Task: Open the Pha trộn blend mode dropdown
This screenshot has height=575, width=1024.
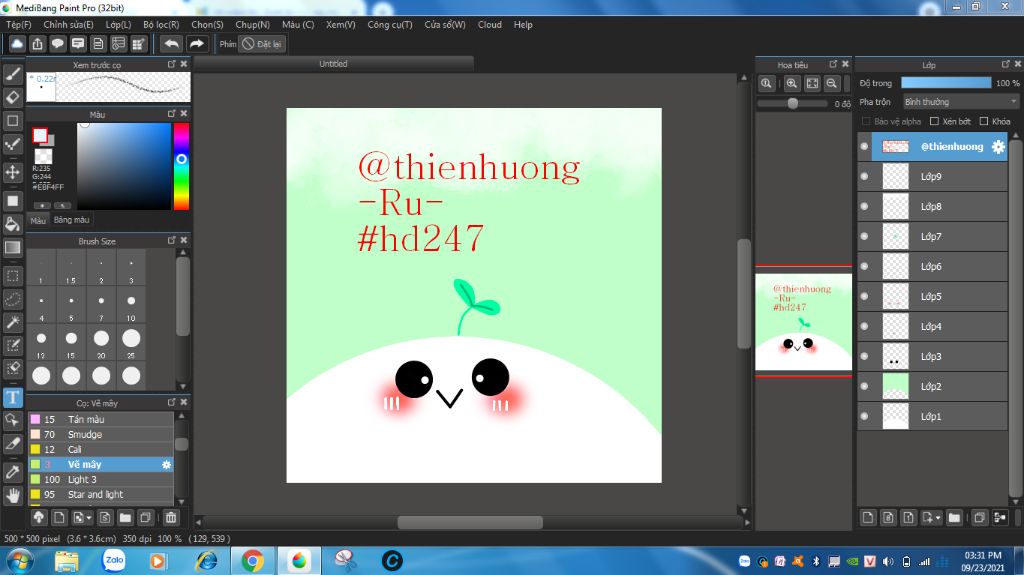Action: pyautogui.click(x=960, y=102)
